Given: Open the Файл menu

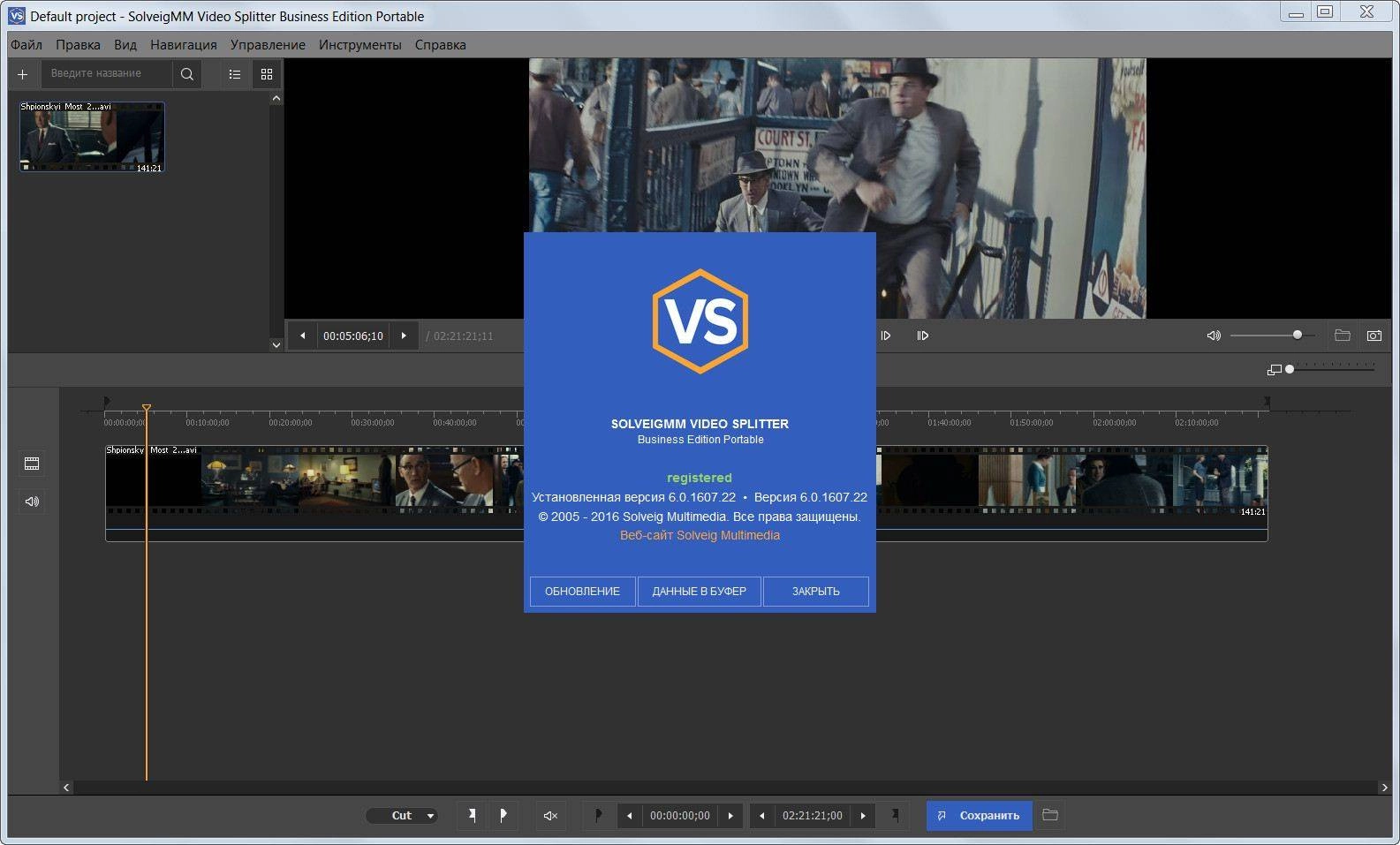Looking at the screenshot, I should tap(26, 45).
